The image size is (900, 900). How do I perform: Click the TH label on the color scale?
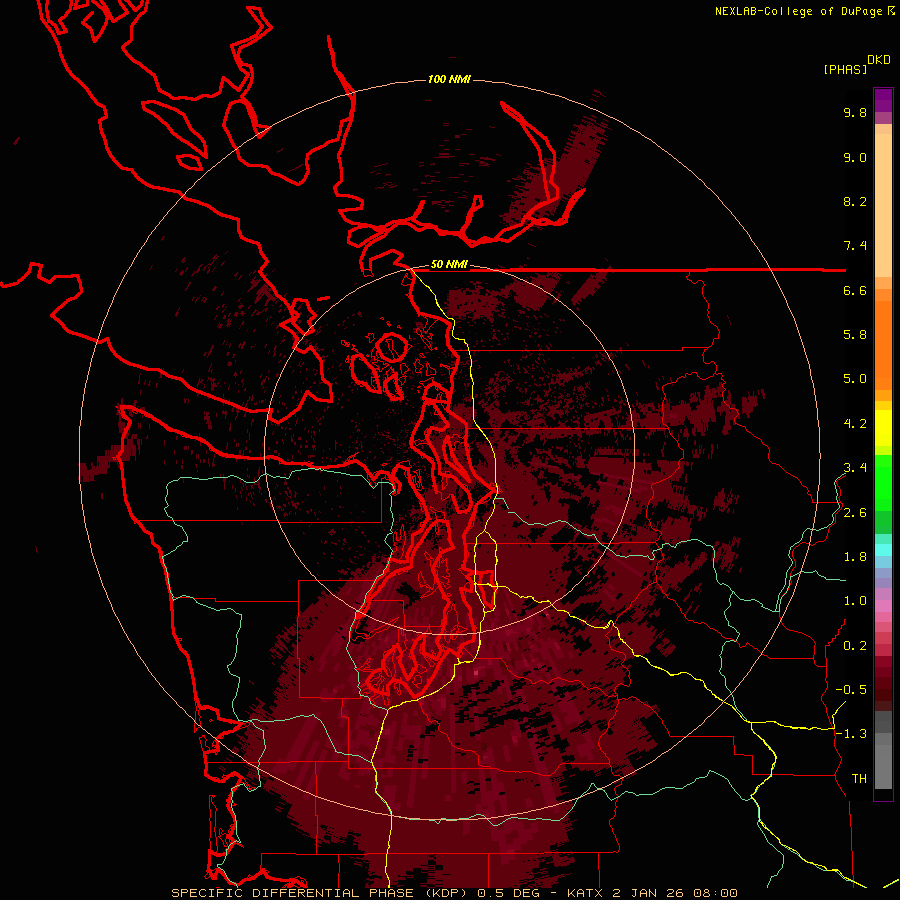point(859,779)
